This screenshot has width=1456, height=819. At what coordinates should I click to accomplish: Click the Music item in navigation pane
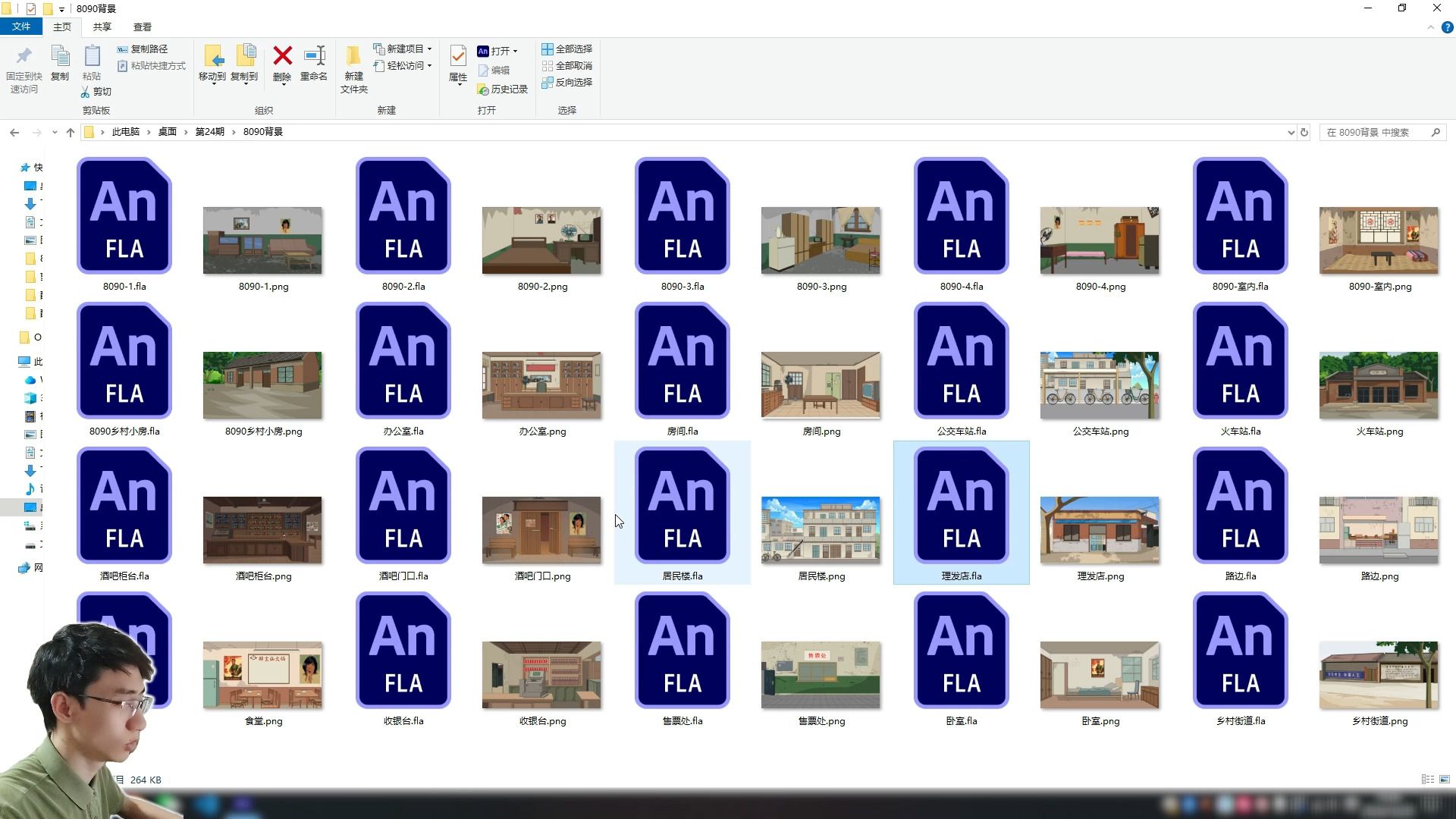click(30, 488)
